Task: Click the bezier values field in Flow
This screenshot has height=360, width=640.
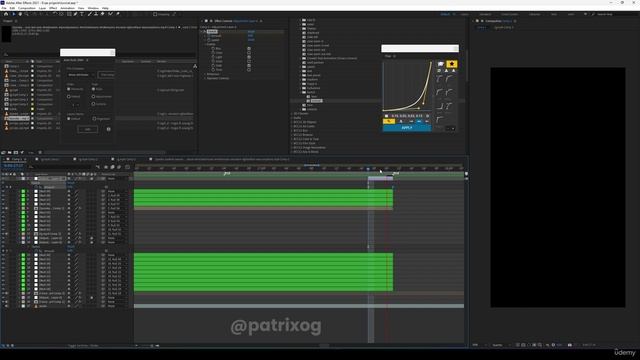Action: click(x=407, y=116)
